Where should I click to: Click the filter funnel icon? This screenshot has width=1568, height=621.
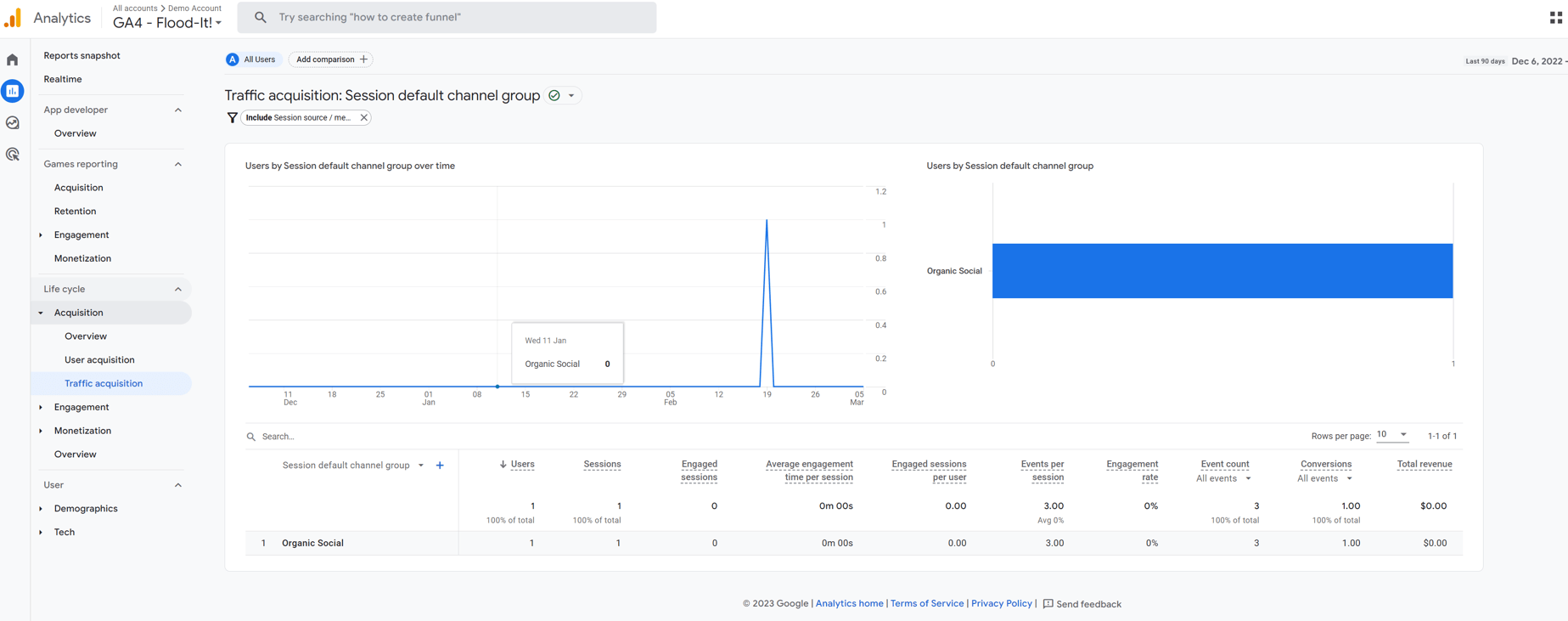tap(232, 118)
